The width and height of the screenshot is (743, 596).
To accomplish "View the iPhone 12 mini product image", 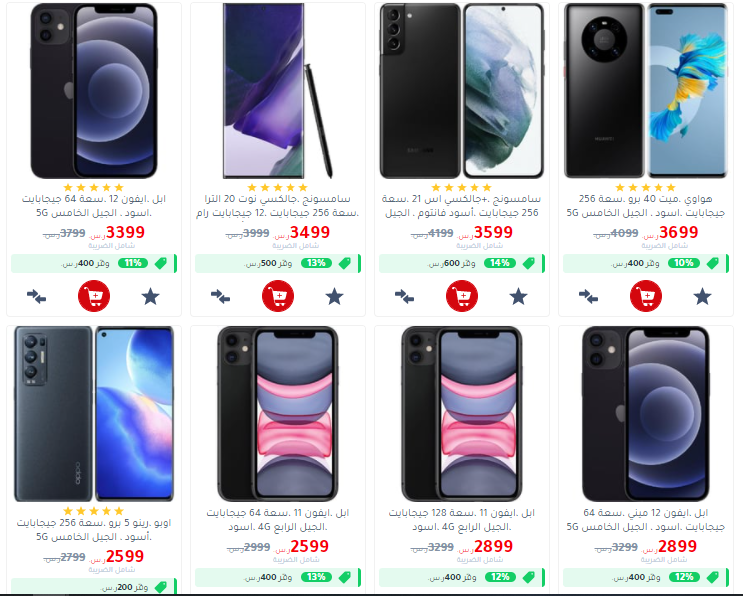I will click(646, 414).
